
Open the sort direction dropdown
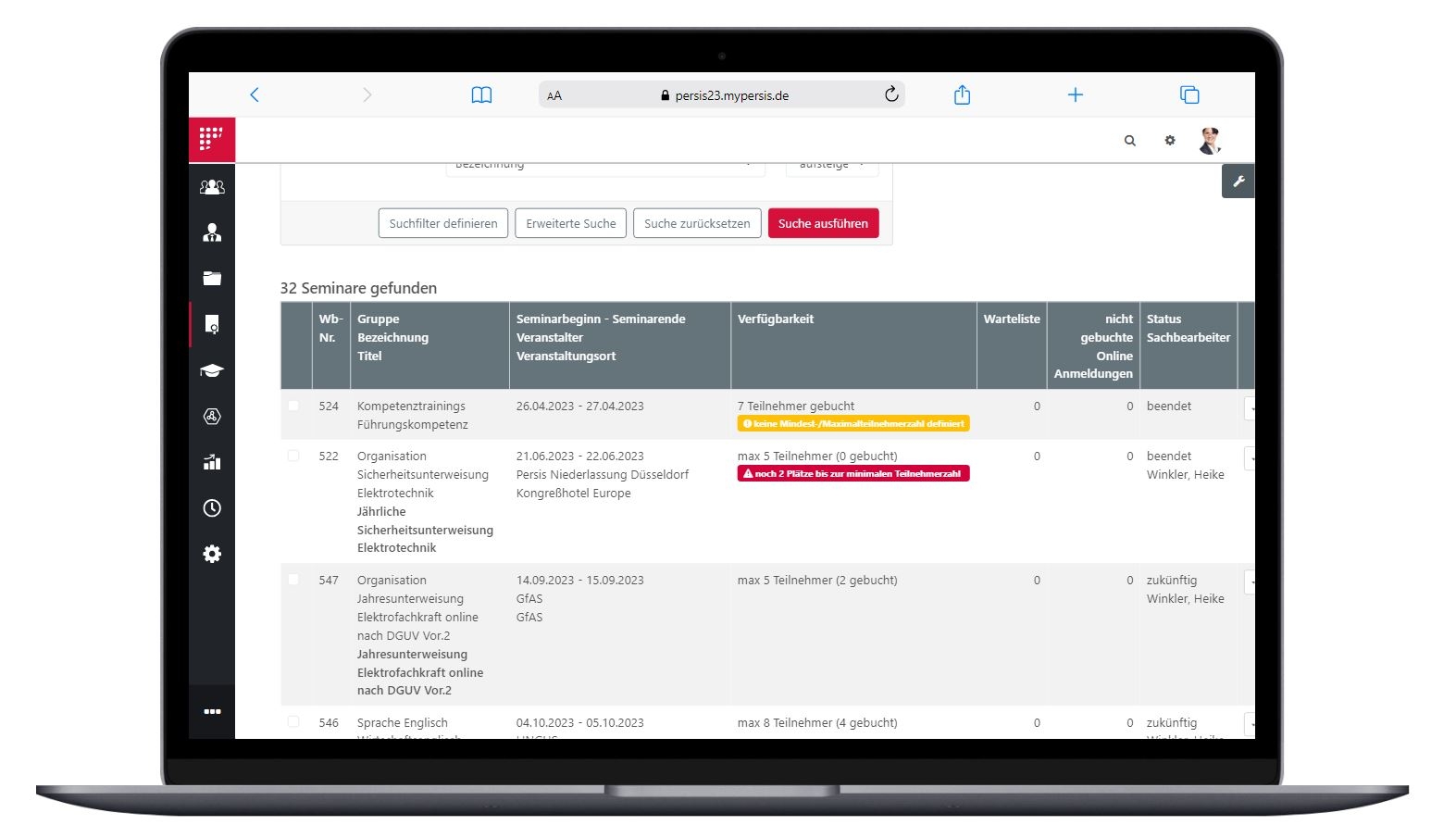click(x=832, y=168)
